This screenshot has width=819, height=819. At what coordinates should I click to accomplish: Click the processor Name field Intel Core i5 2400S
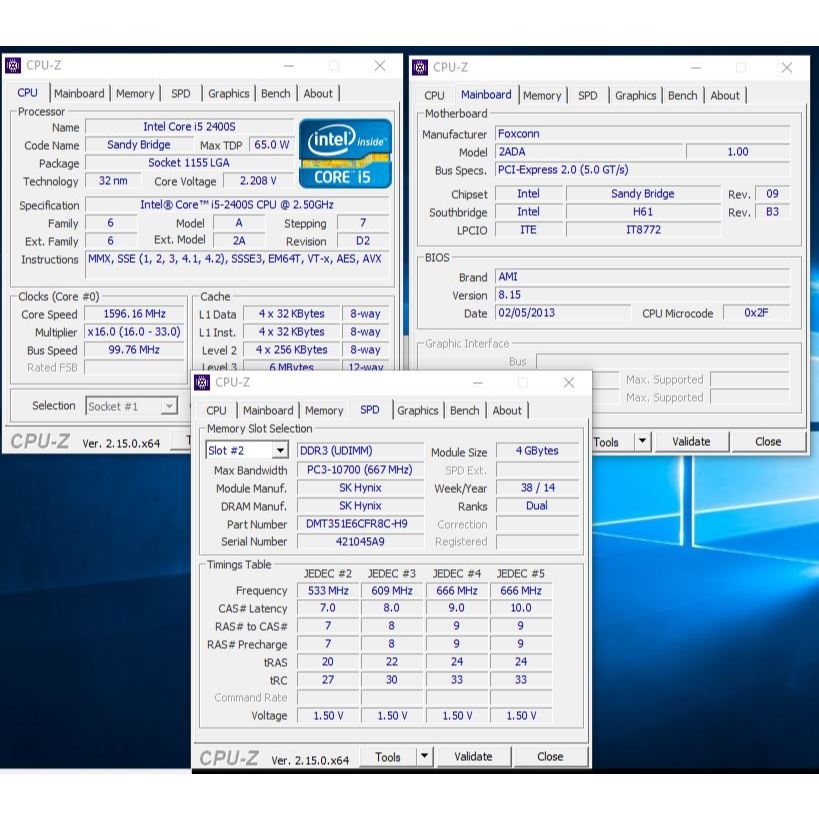pos(190,127)
